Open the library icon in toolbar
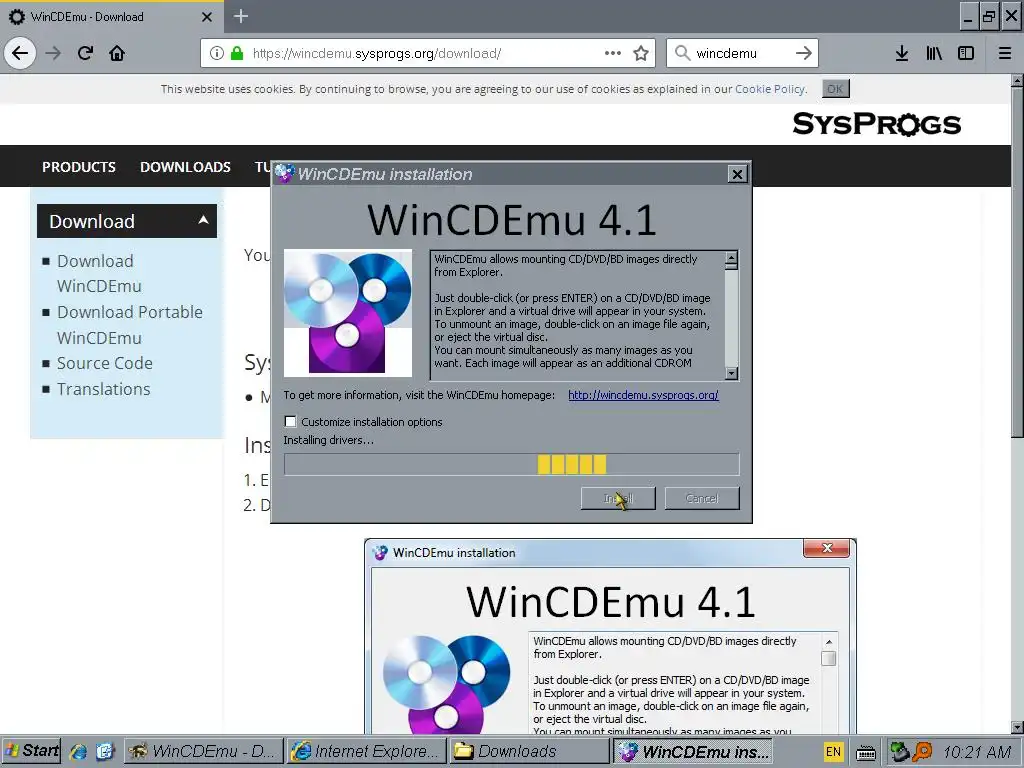Image resolution: width=1024 pixels, height=768 pixels. (934, 53)
